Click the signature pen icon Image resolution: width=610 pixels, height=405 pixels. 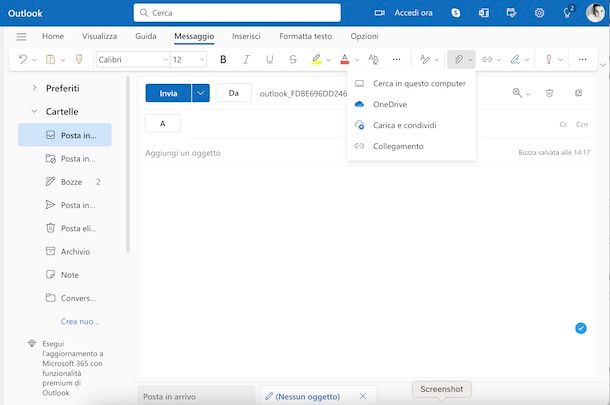coord(515,59)
